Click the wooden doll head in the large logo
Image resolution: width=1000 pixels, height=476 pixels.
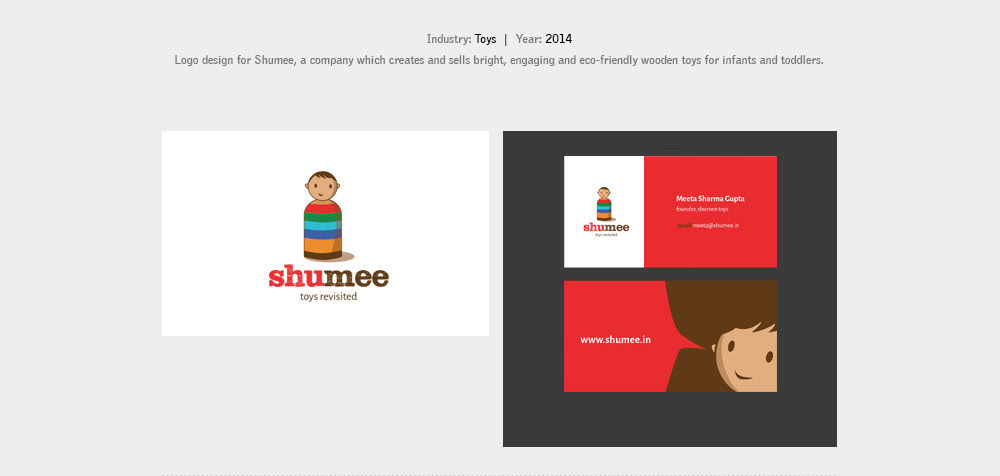322,187
